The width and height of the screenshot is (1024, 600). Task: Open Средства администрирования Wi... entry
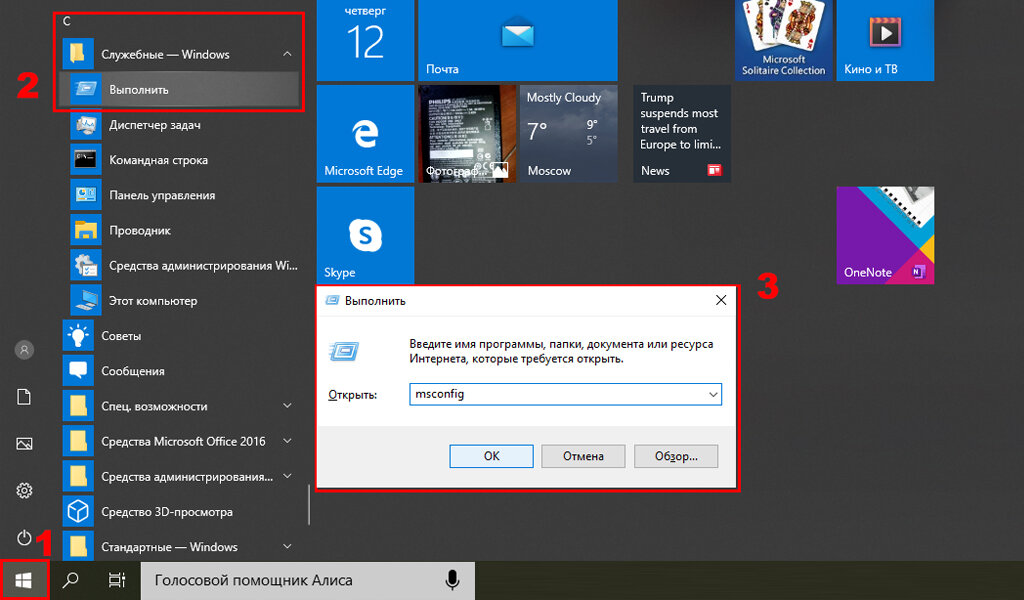pos(179,266)
